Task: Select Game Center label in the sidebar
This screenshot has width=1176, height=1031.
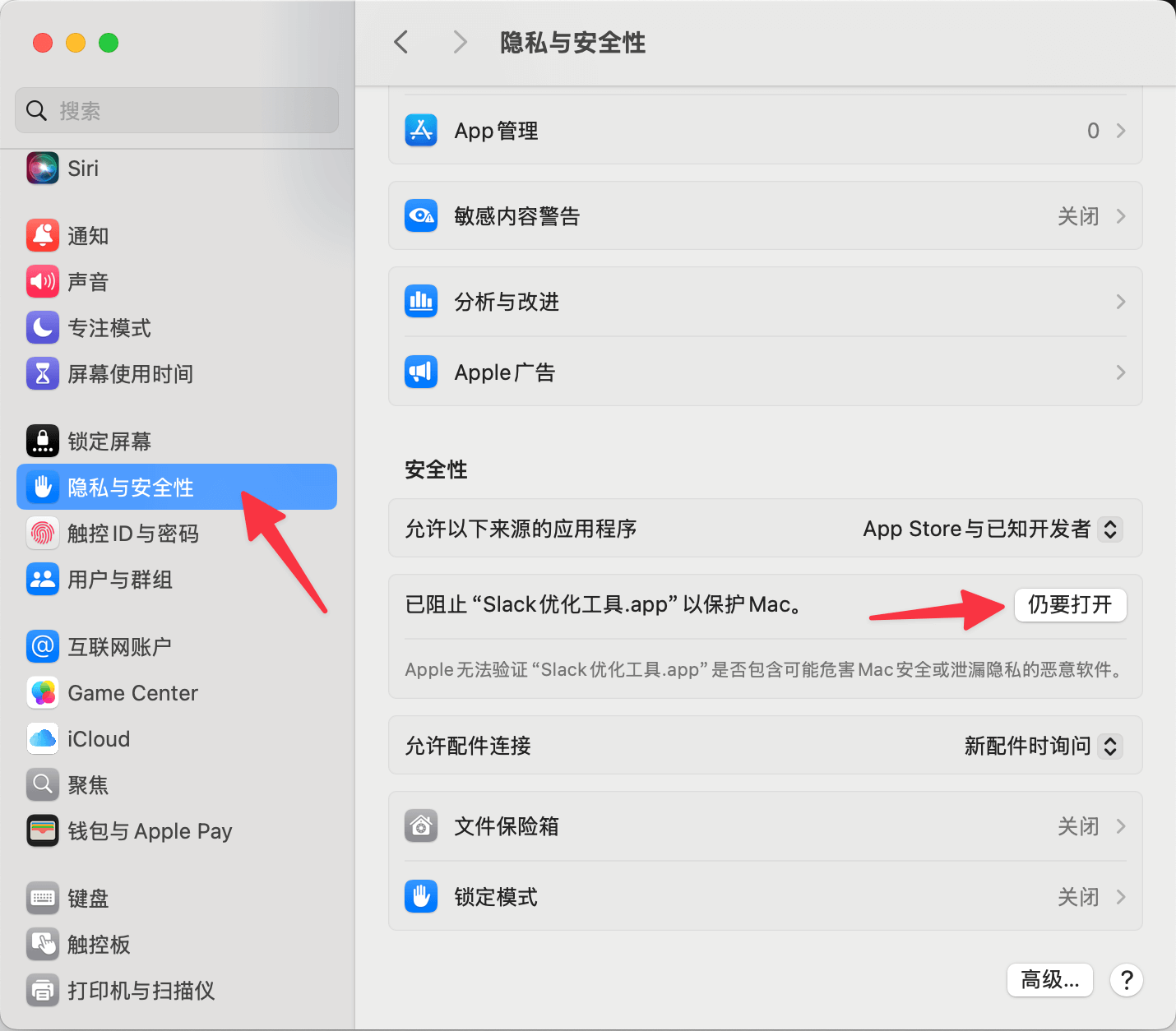Action: 133,693
